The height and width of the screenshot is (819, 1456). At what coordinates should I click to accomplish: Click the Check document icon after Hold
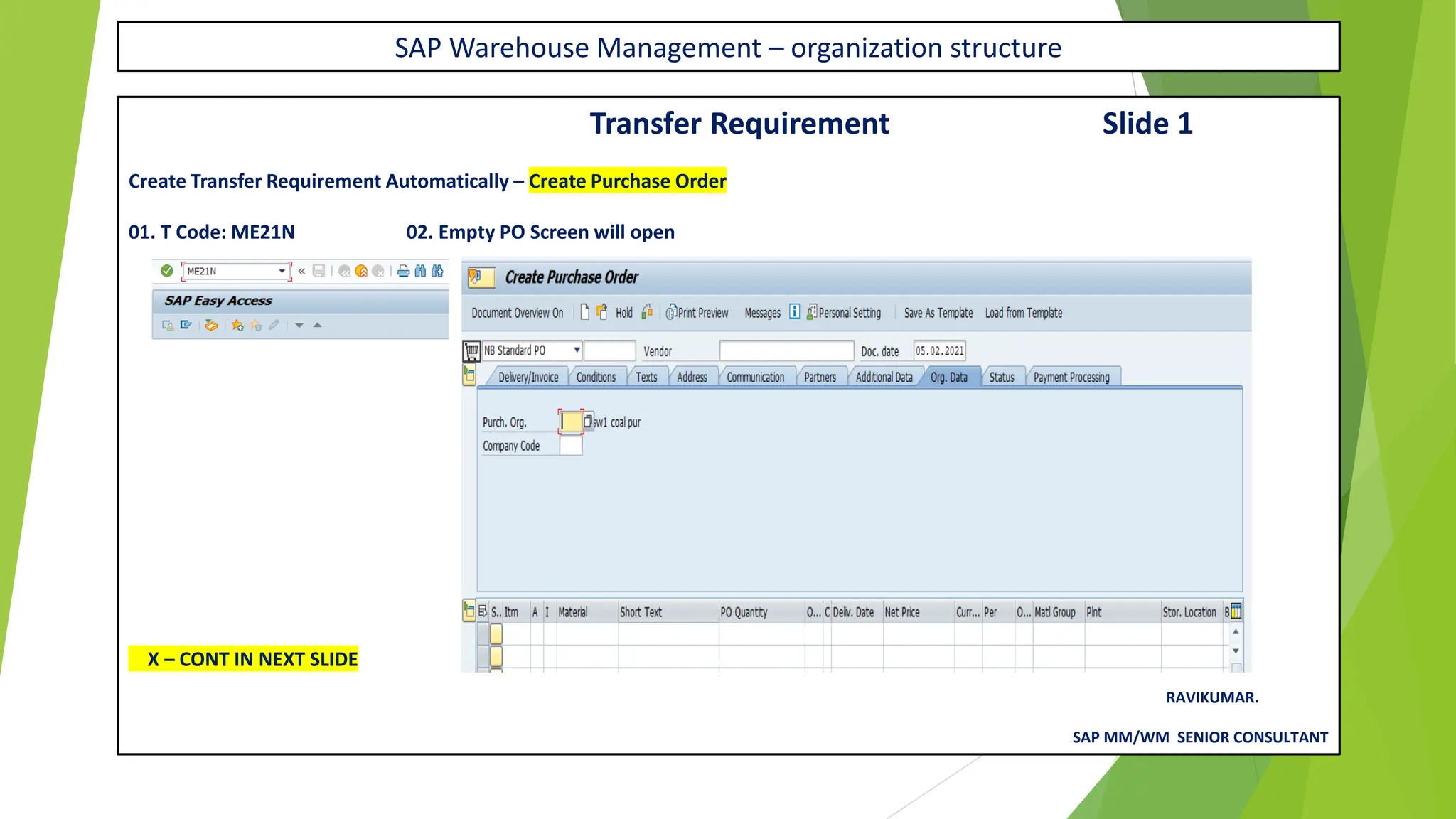click(647, 312)
